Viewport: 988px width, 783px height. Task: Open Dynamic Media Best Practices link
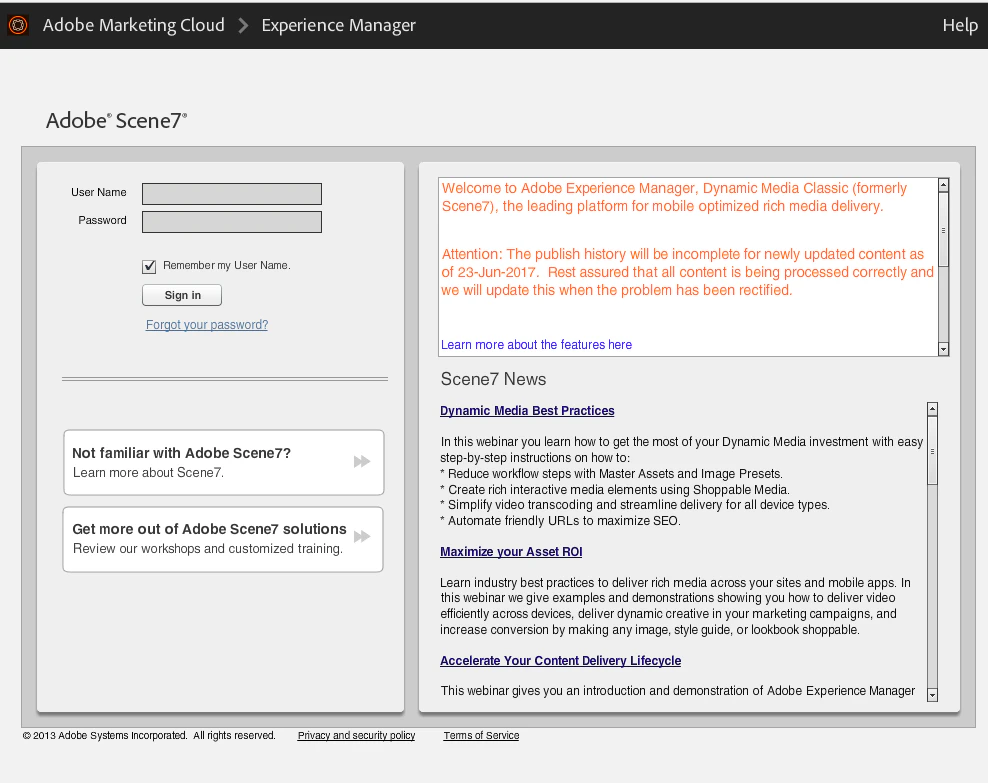527,411
